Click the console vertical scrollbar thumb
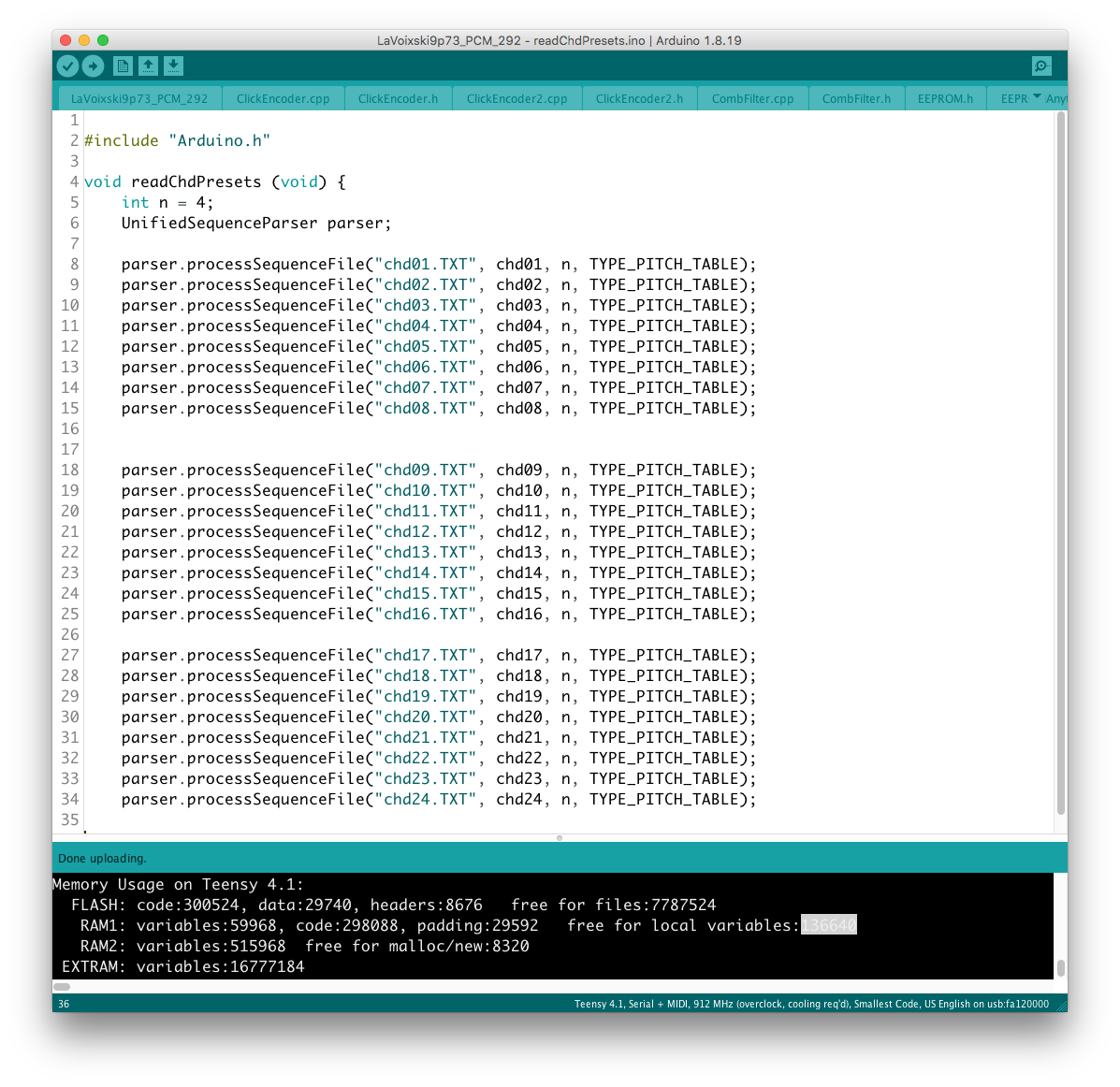Screen dimensions: 1120x1087 click(x=1060, y=967)
